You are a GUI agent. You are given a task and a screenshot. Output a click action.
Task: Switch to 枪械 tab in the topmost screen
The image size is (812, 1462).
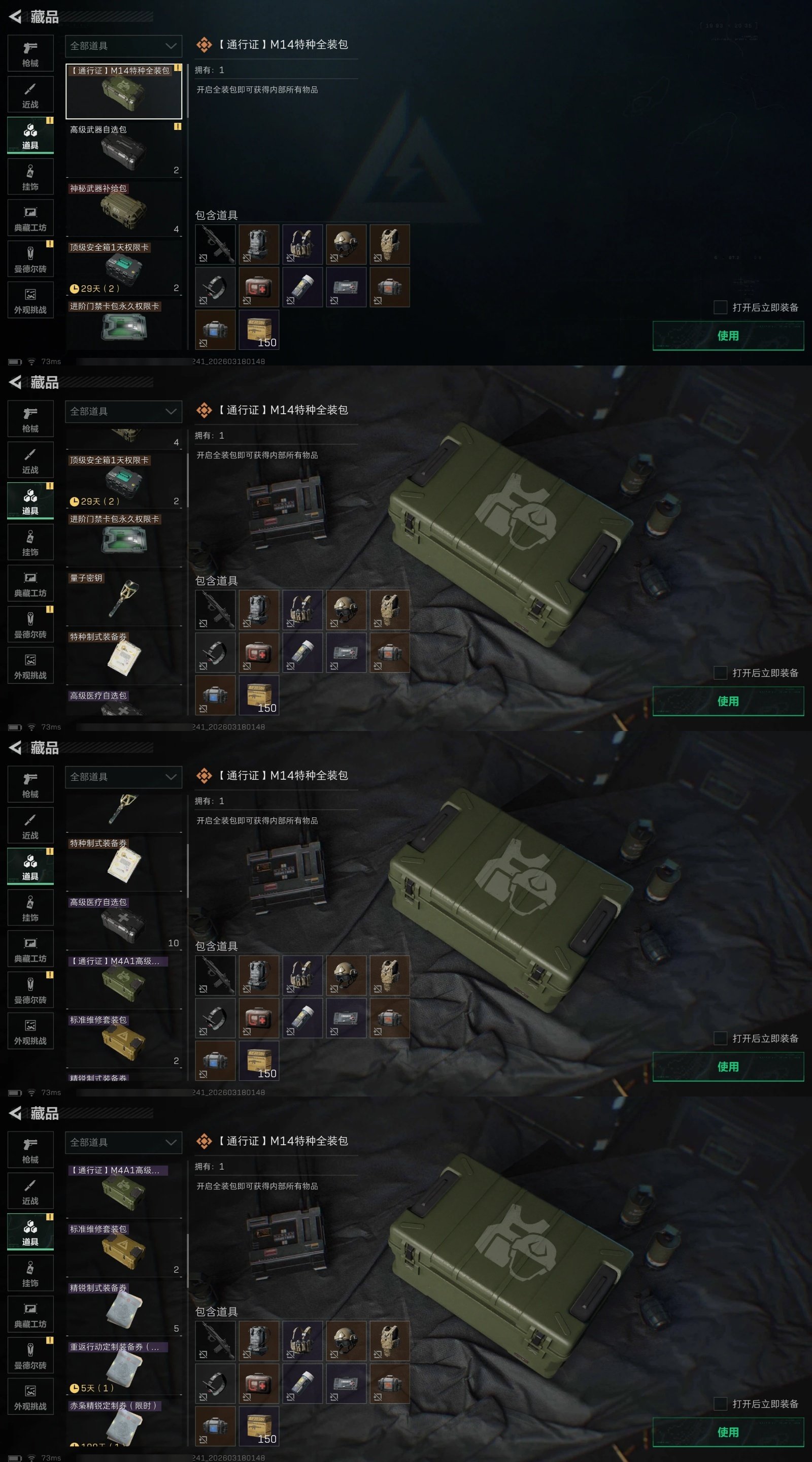tap(30, 53)
